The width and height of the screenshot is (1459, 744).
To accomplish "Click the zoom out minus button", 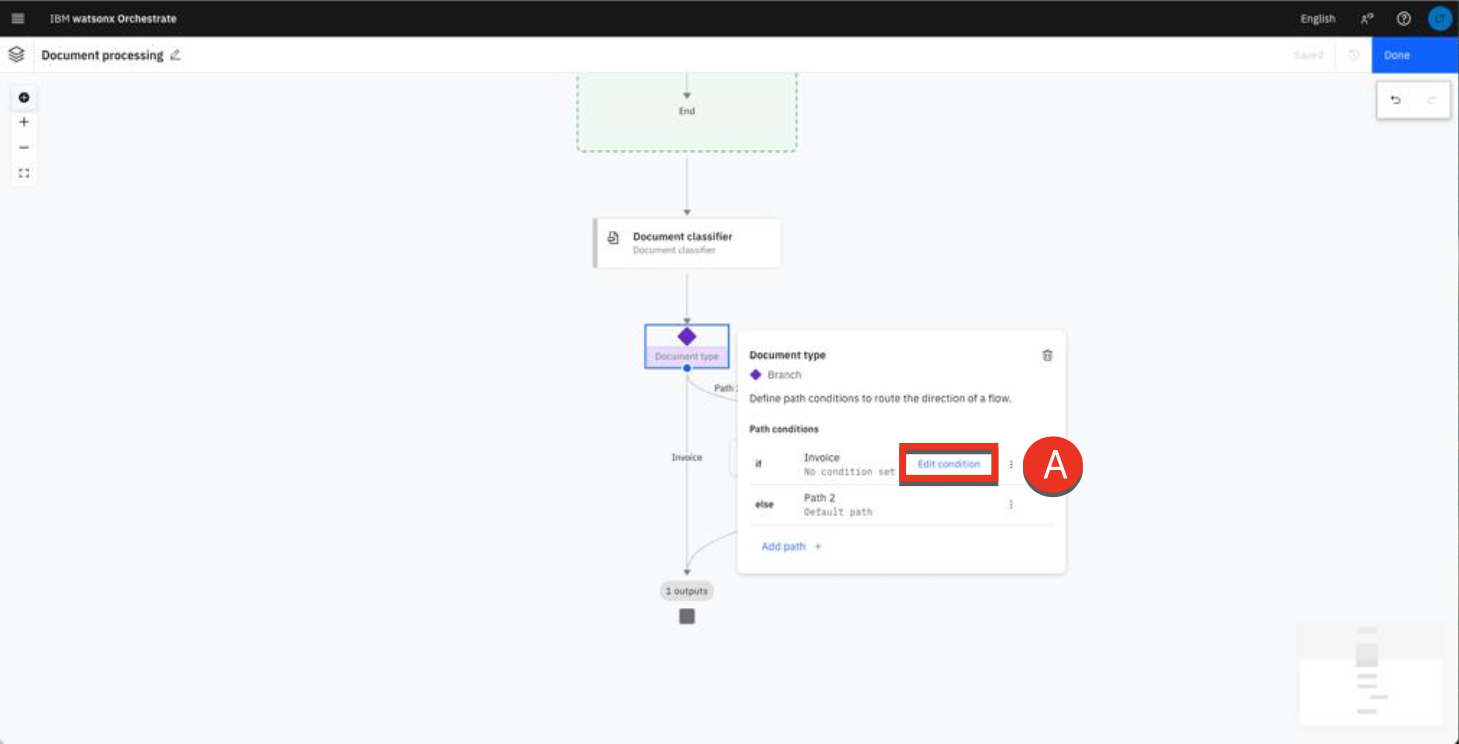I will tap(24, 147).
